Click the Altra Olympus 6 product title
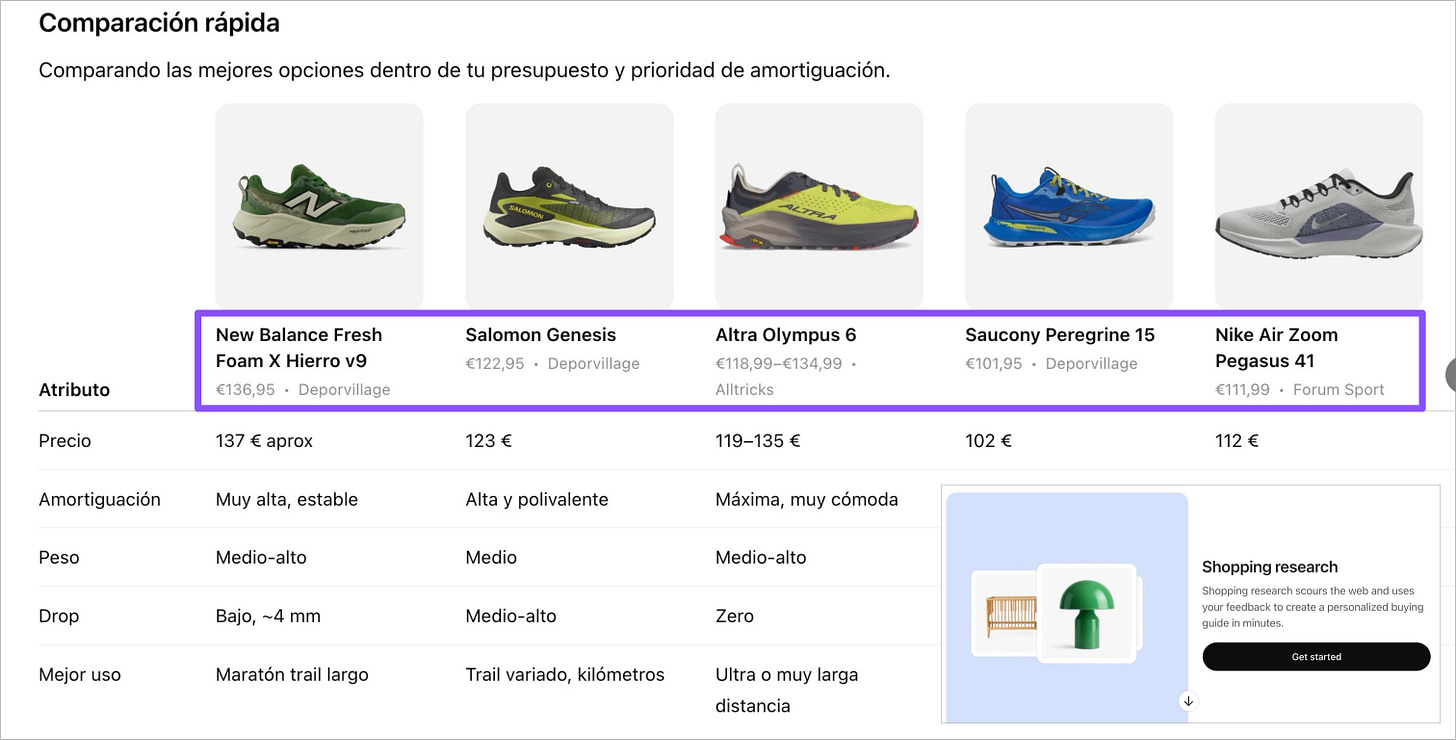The height and width of the screenshot is (740, 1456). pos(786,335)
